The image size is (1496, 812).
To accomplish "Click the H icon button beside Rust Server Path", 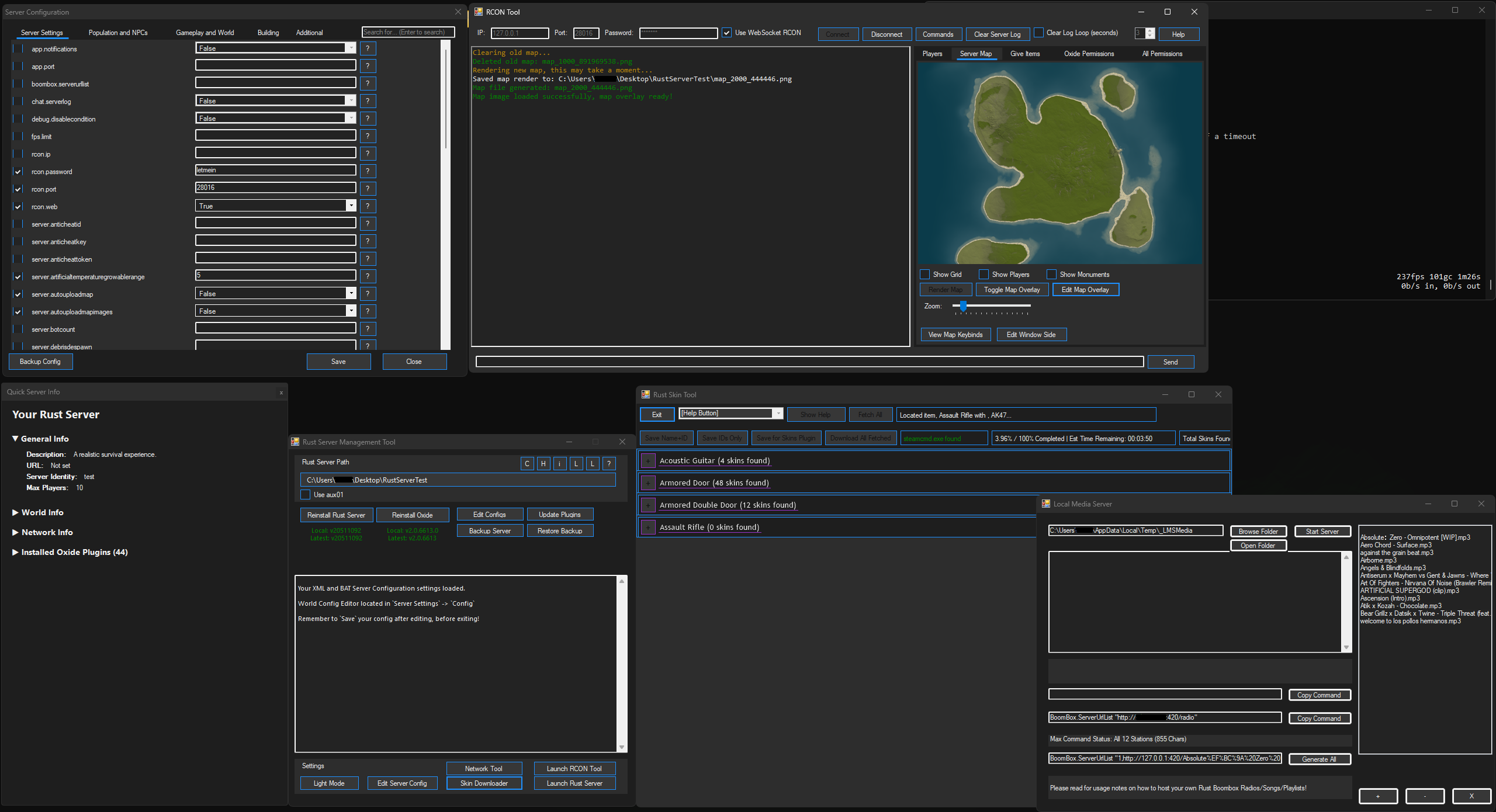I will [543, 464].
